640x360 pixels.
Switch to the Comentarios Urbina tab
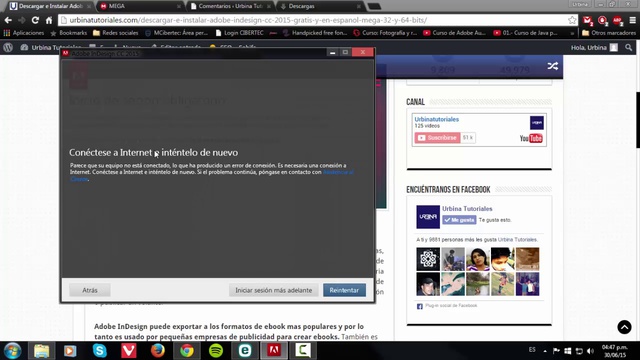tap(231, 6)
